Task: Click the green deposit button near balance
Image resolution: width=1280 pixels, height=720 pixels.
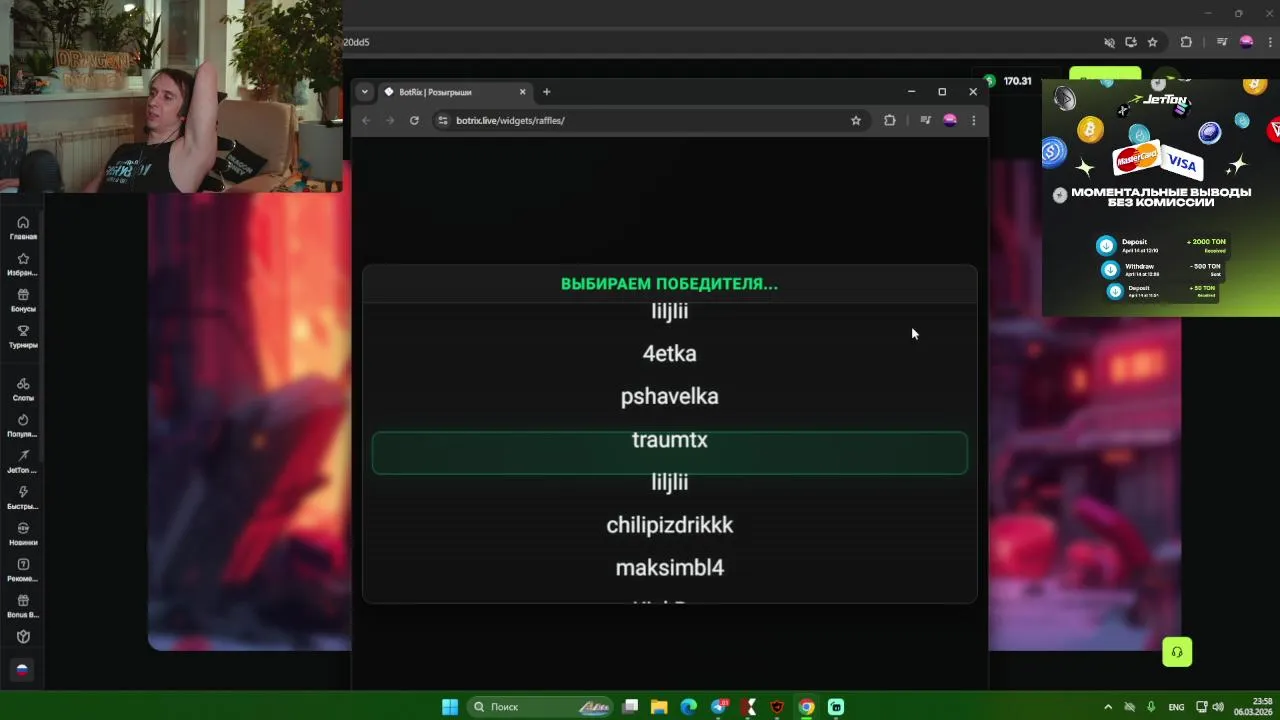Action: [1105, 73]
